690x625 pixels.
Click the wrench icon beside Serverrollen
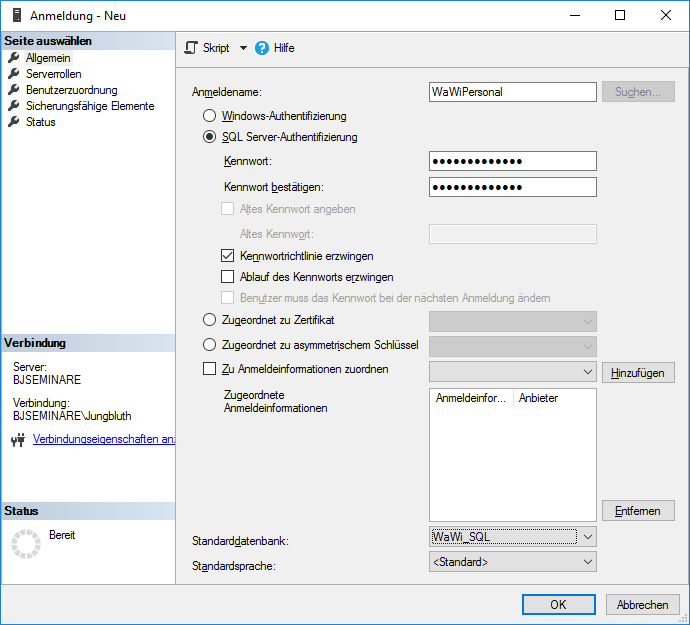click(14, 74)
